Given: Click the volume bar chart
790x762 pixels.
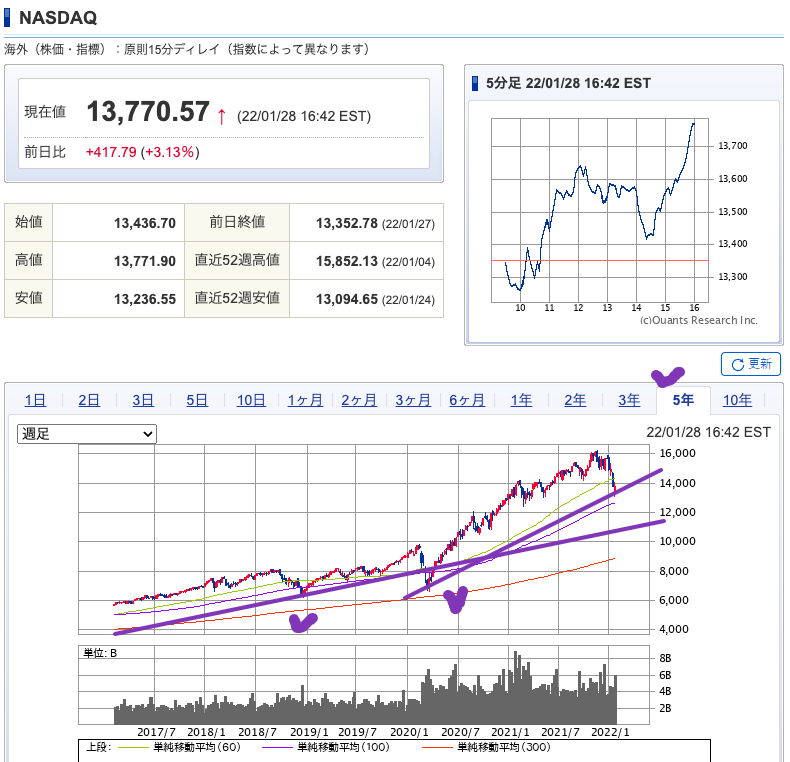Looking at the screenshot, I should pyautogui.click(x=364, y=685).
